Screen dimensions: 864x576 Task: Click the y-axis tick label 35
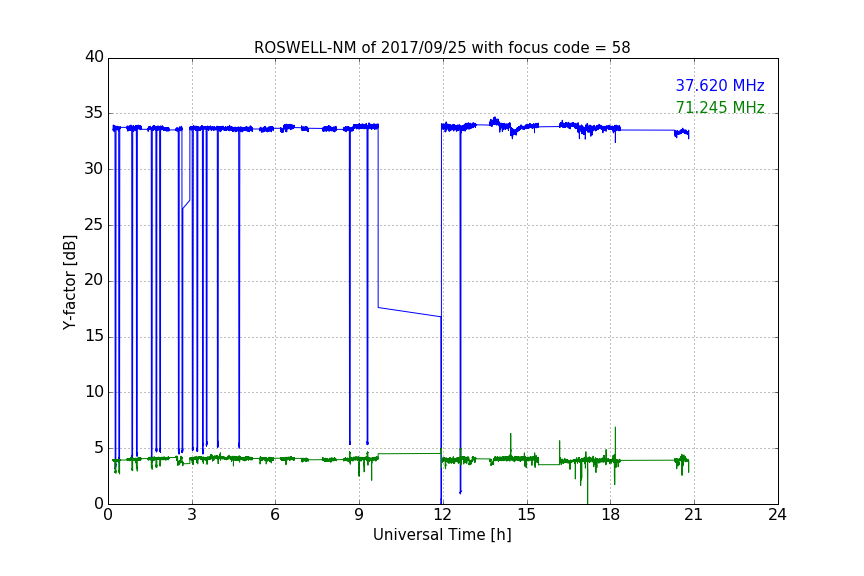coord(94,113)
